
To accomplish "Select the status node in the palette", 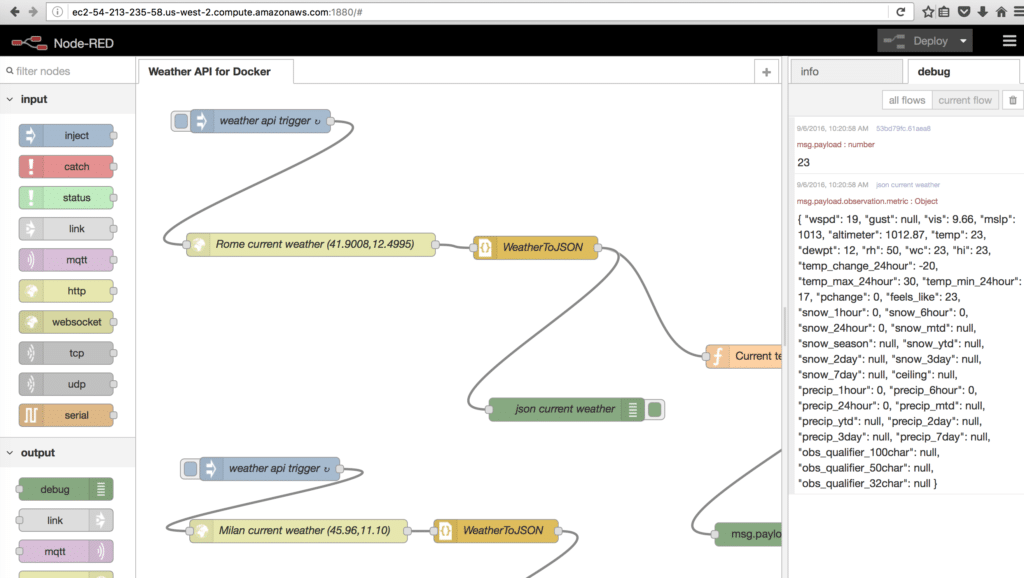I will (66, 198).
